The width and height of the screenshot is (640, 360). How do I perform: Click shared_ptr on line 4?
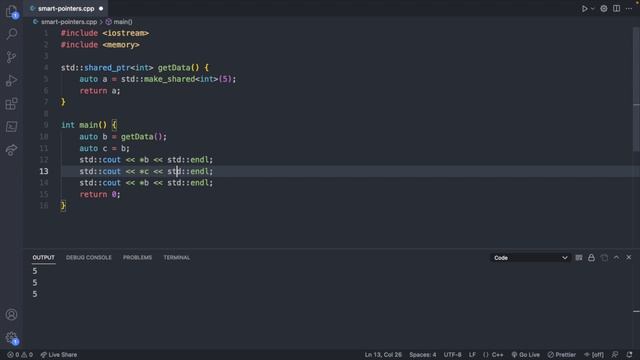pyautogui.click(x=107, y=68)
